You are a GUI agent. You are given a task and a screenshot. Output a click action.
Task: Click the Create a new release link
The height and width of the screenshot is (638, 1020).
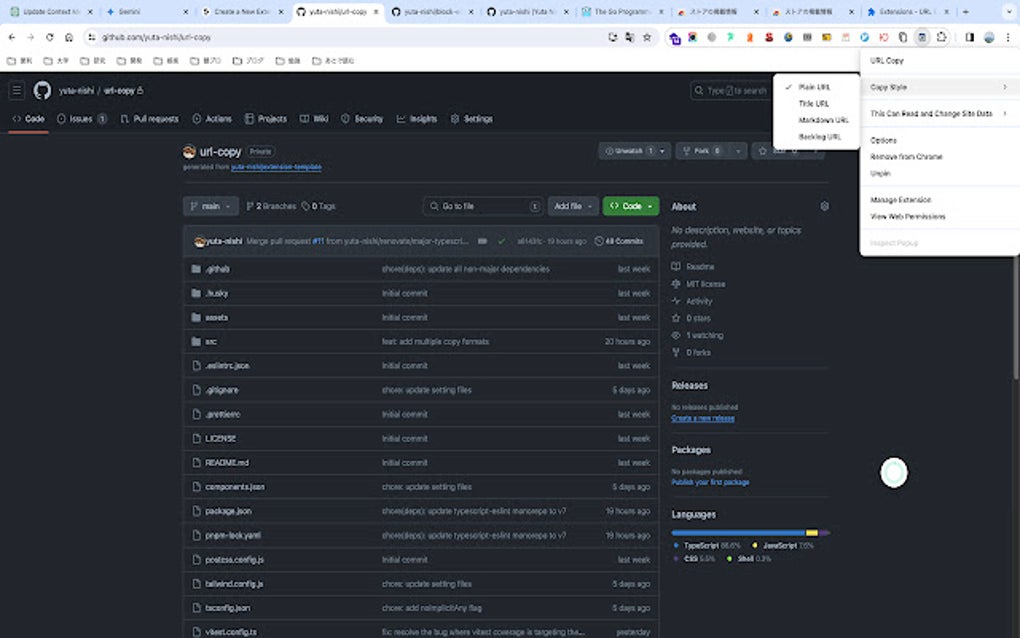coord(703,419)
